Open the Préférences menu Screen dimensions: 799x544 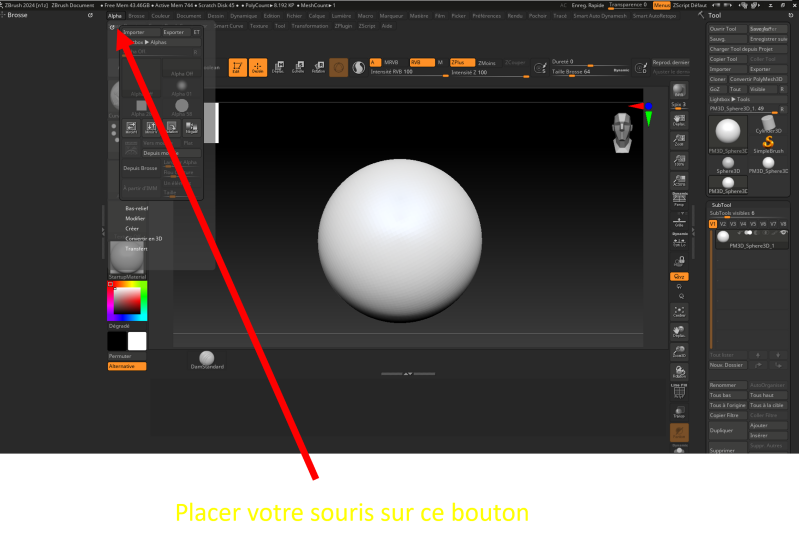(486, 16)
